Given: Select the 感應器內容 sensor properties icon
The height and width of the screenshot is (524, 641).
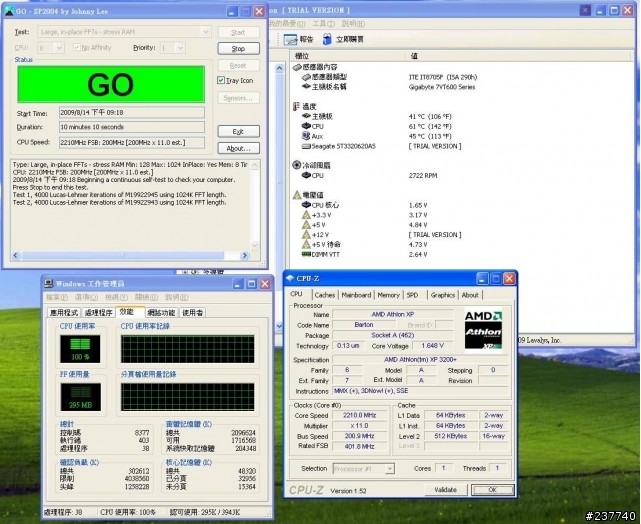Looking at the screenshot, I should 297,67.
